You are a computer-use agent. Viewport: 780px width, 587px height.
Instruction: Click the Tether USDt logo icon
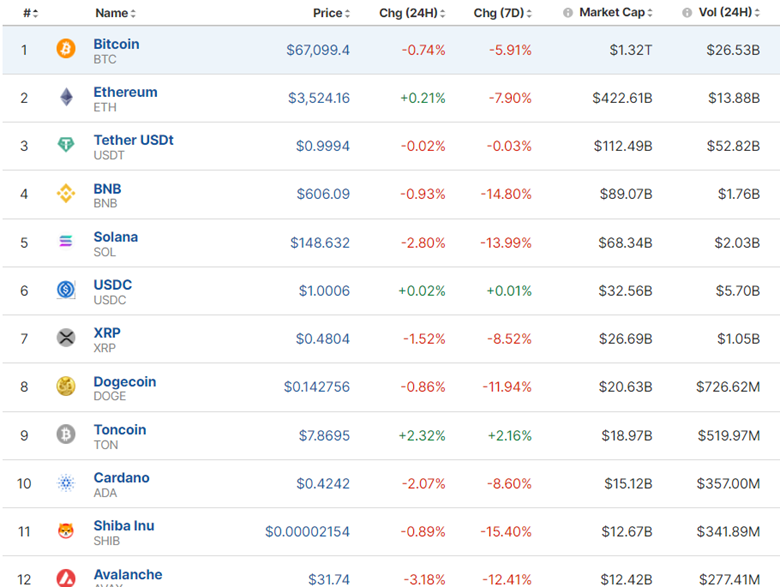tap(66, 145)
